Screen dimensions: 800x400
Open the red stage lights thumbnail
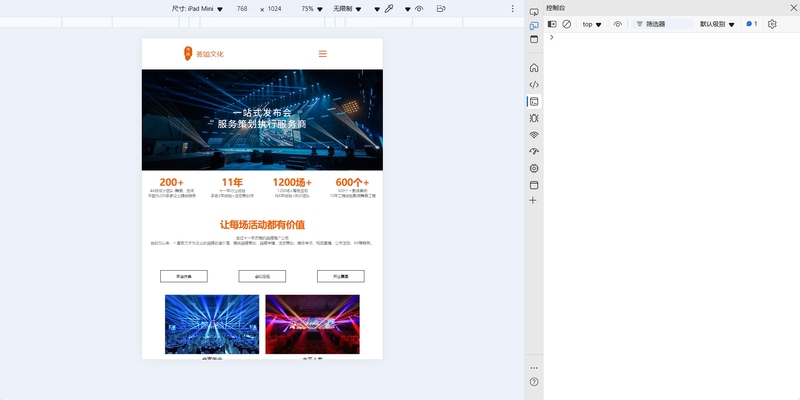[312, 324]
